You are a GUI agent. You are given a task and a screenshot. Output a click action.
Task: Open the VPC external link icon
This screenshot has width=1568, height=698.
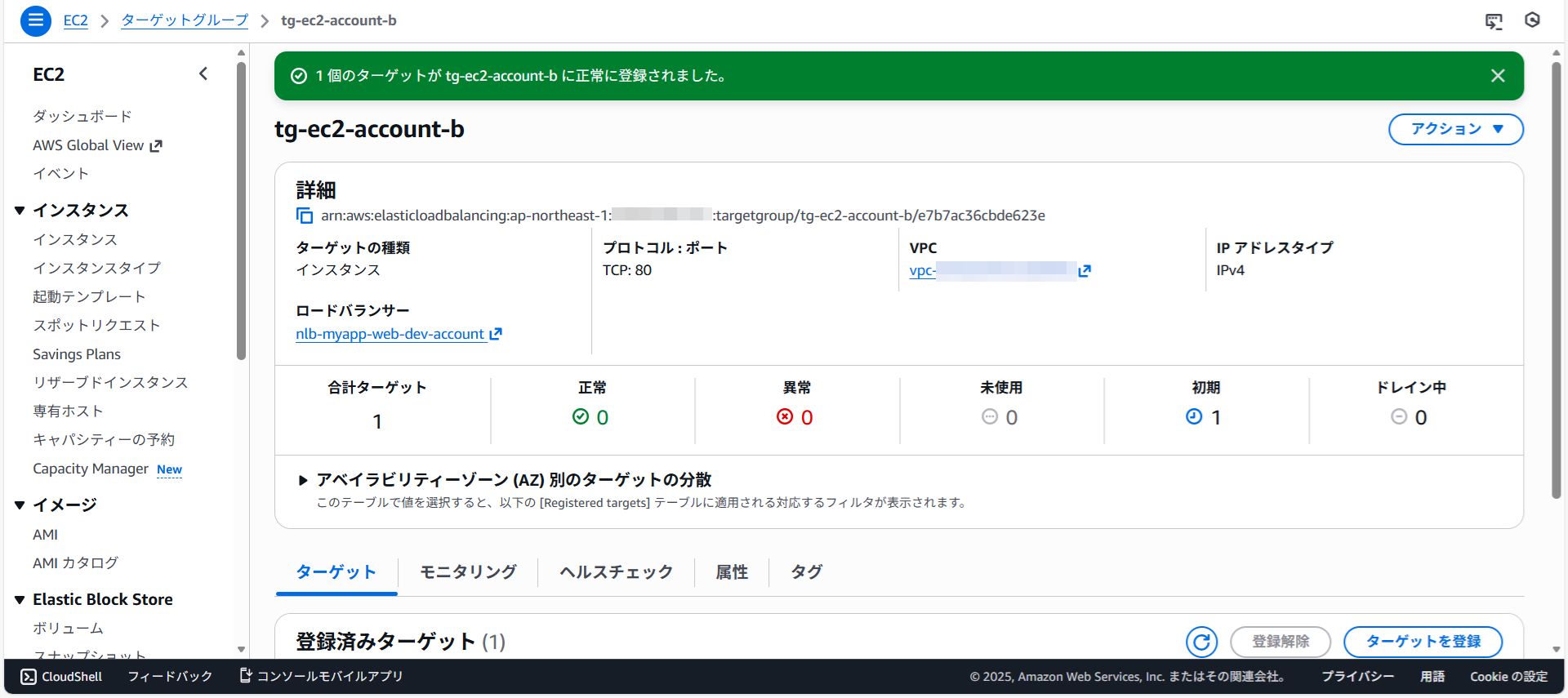pyautogui.click(x=1085, y=271)
